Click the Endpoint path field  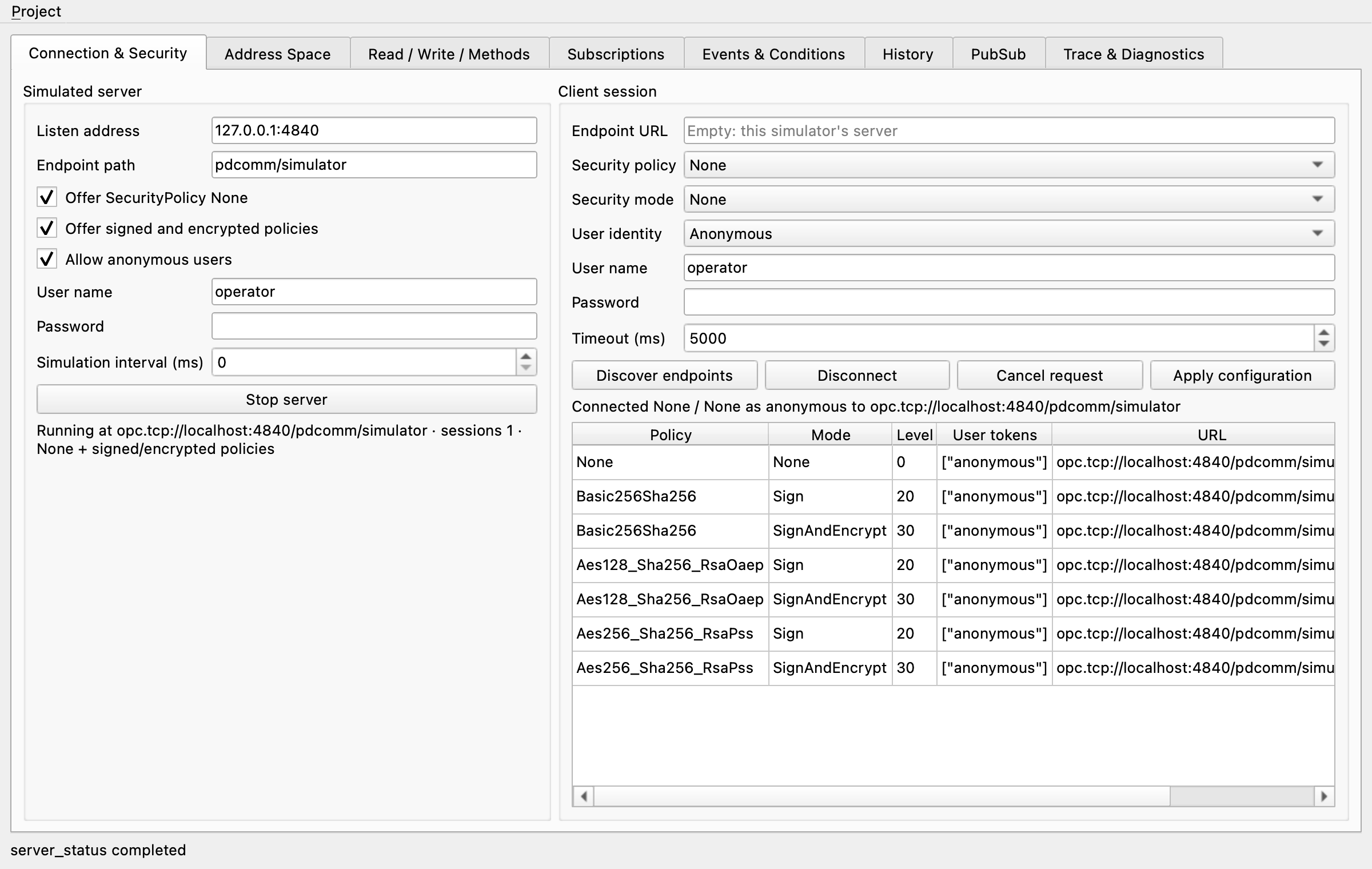pyautogui.click(x=374, y=165)
